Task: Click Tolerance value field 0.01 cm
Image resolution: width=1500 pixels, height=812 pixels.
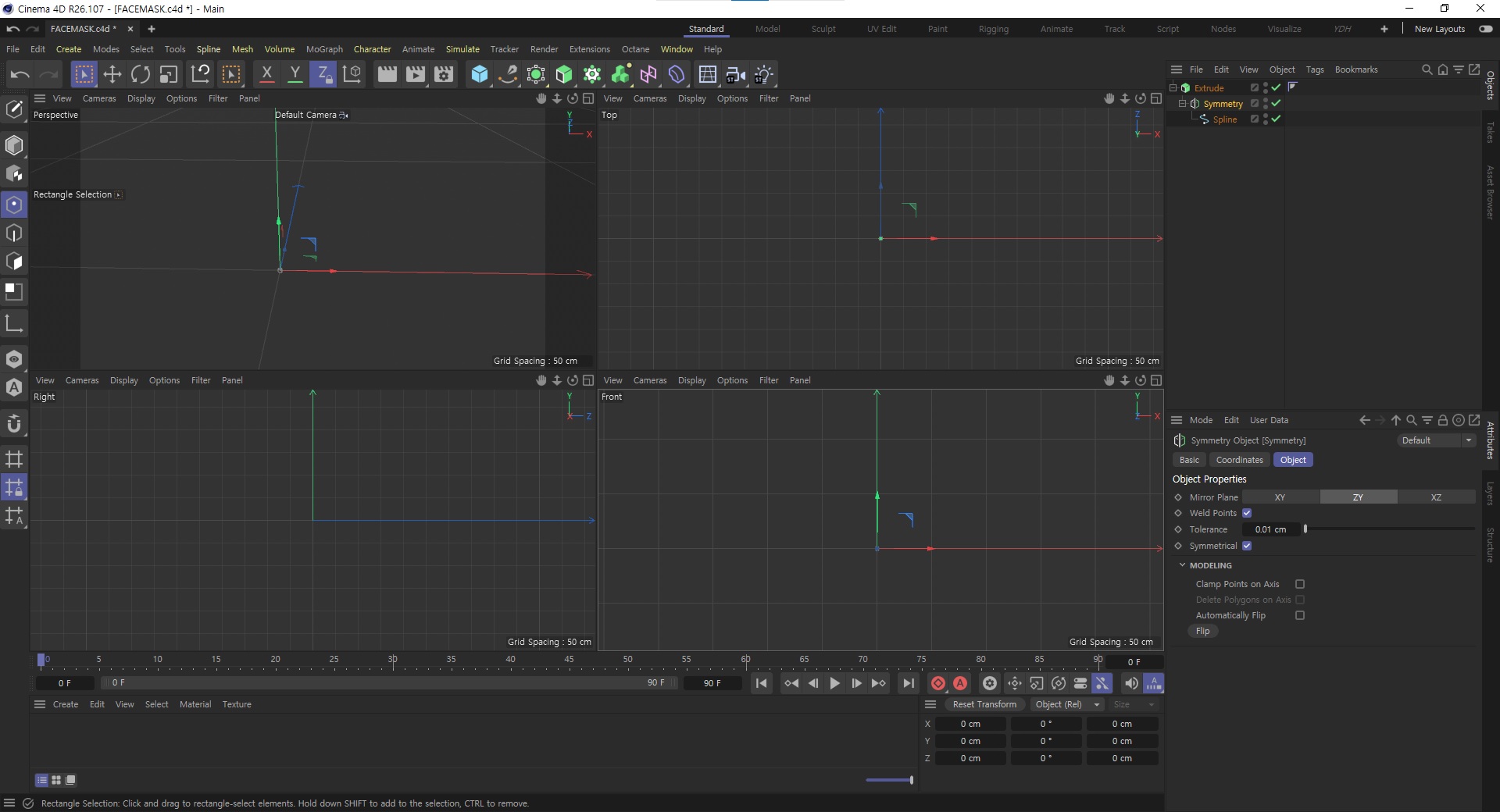Action: click(1271, 529)
